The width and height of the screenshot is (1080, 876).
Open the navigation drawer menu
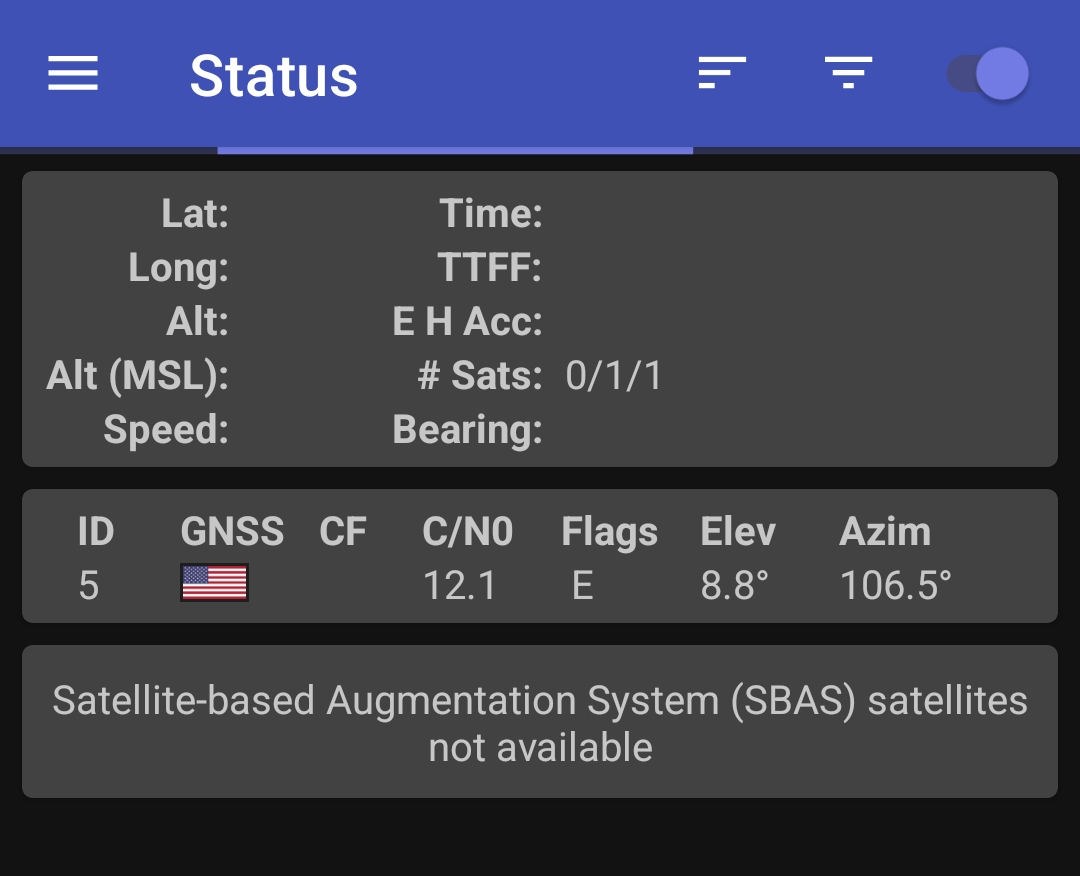(x=72, y=74)
